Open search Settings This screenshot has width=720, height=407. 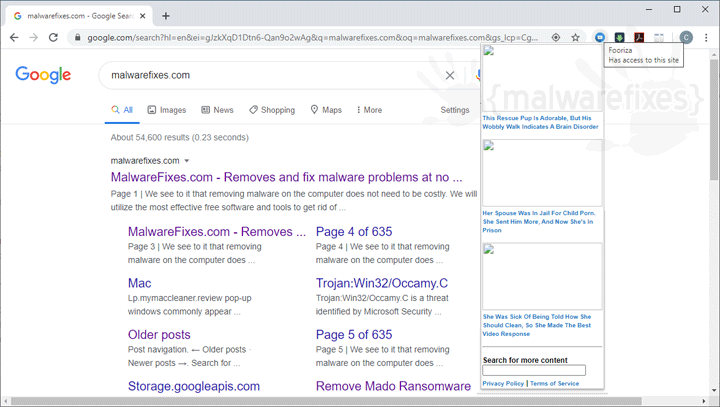[x=455, y=110]
